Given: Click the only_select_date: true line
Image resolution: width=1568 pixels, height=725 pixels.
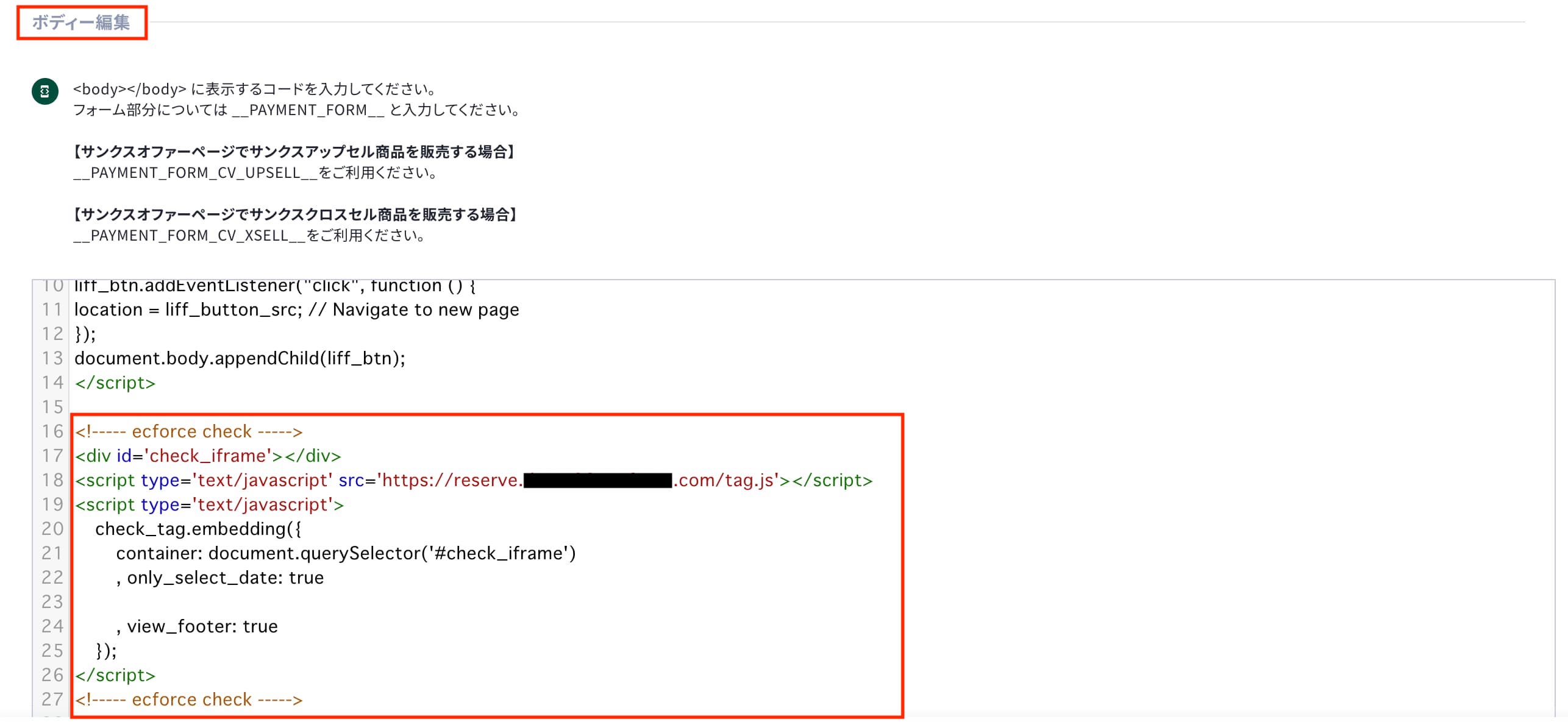Looking at the screenshot, I should [220, 578].
